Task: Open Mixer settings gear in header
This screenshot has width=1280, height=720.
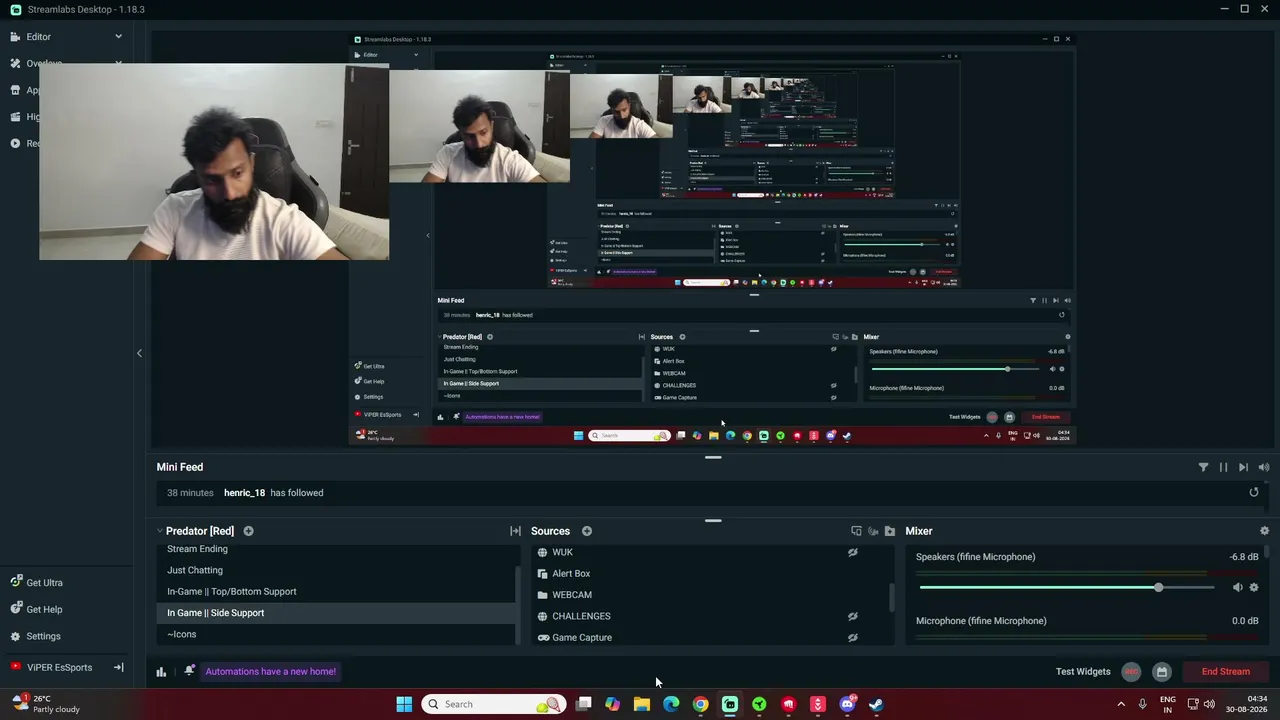Action: point(1264,531)
